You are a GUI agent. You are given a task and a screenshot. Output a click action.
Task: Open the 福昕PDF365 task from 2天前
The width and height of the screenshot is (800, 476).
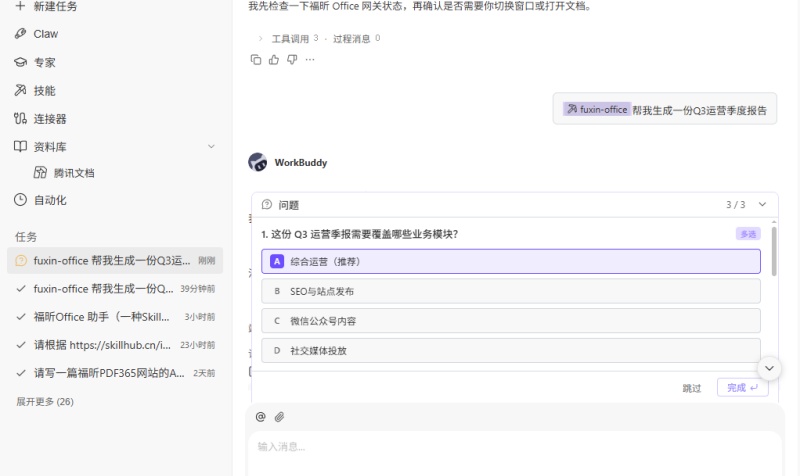coord(115,373)
